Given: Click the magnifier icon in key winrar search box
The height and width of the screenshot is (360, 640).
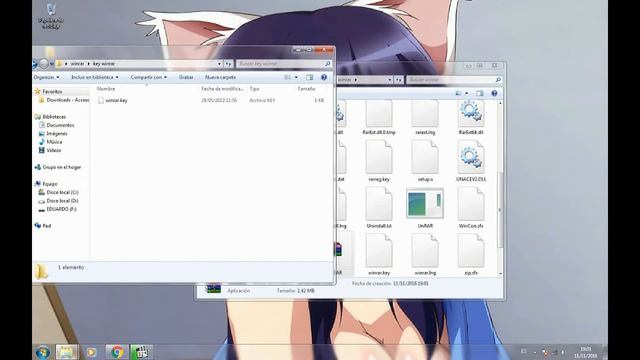Looking at the screenshot, I should point(327,64).
